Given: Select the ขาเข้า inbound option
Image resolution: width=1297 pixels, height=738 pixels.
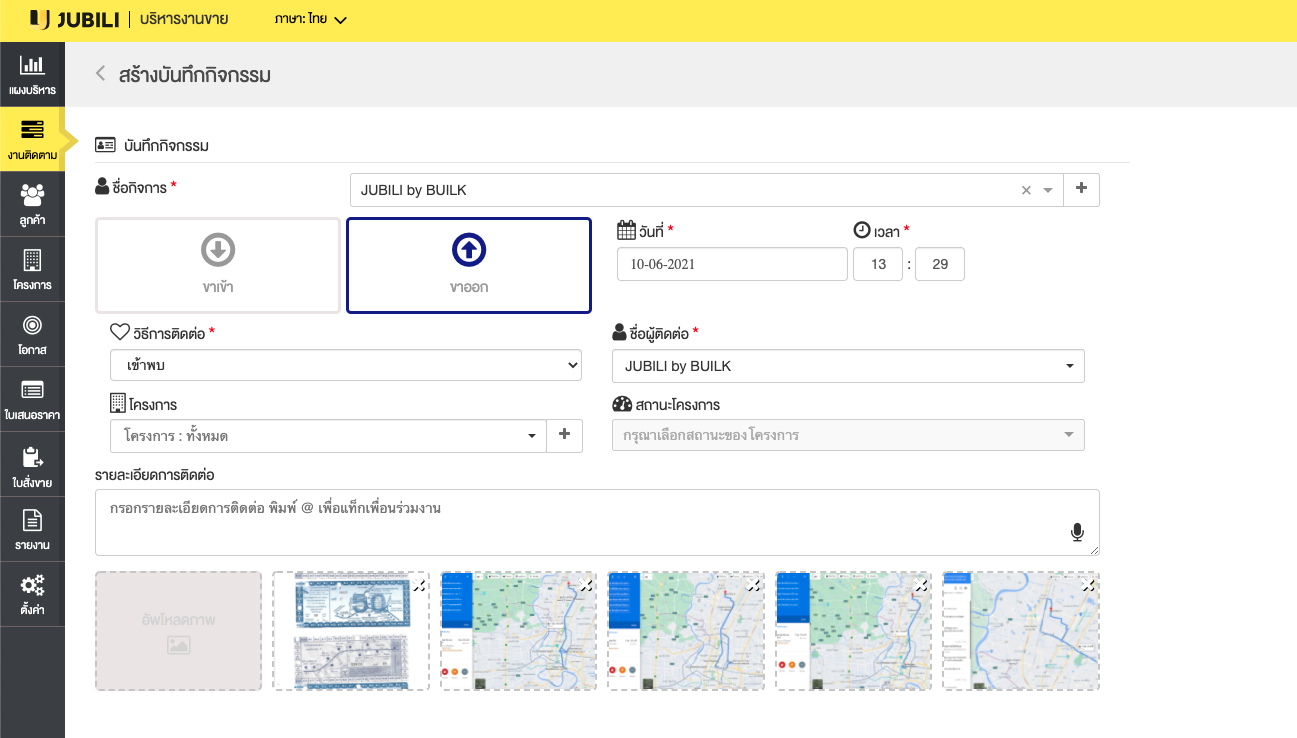Looking at the screenshot, I should [x=218, y=265].
